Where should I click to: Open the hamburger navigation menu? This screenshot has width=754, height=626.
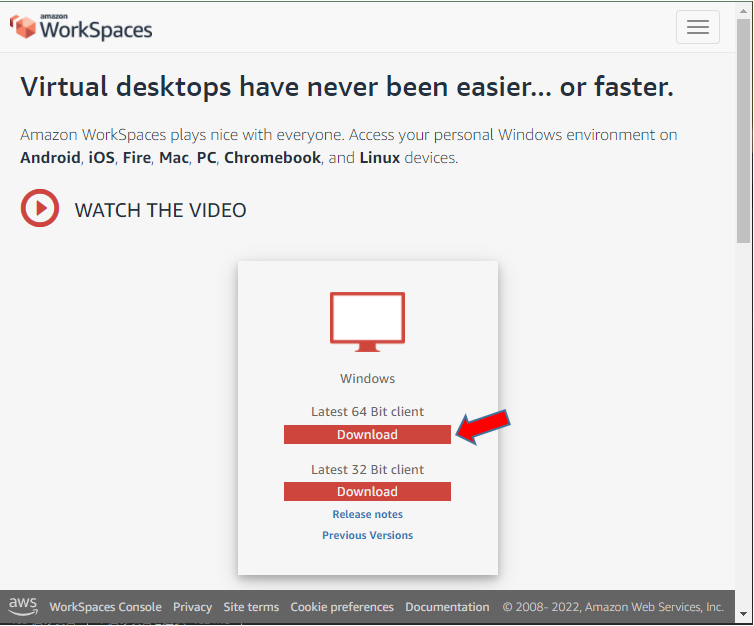697,27
